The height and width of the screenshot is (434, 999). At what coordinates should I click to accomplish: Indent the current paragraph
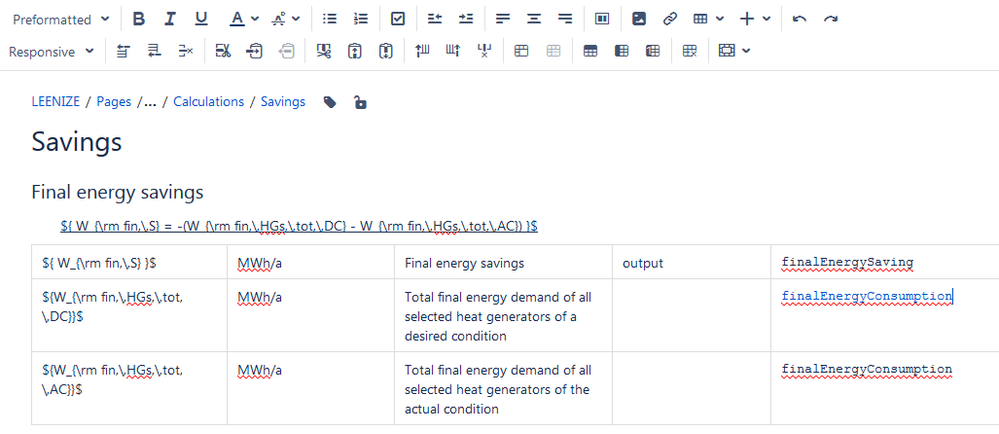pos(466,19)
